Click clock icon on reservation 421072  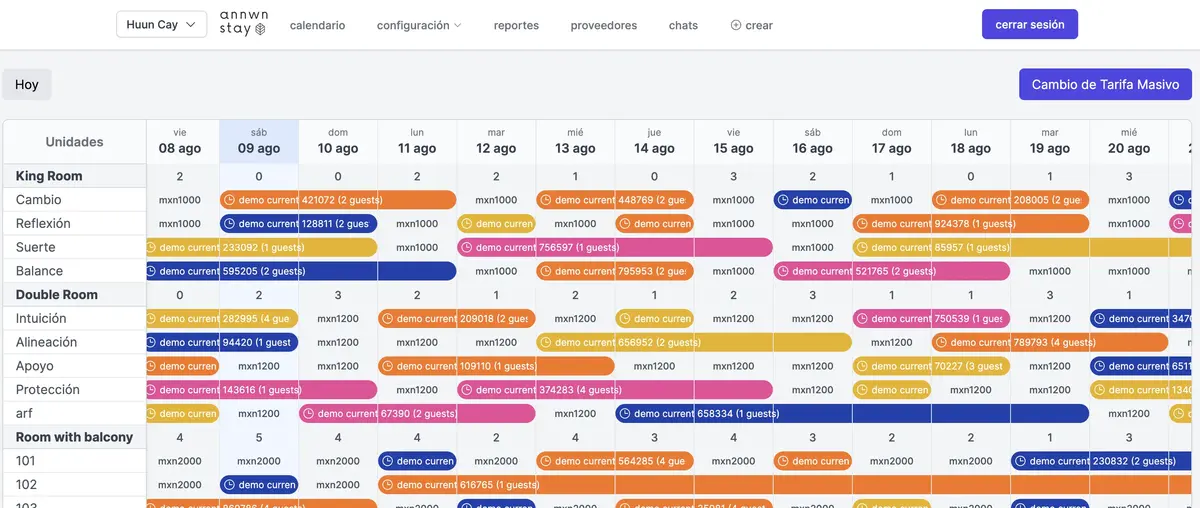[x=228, y=200]
